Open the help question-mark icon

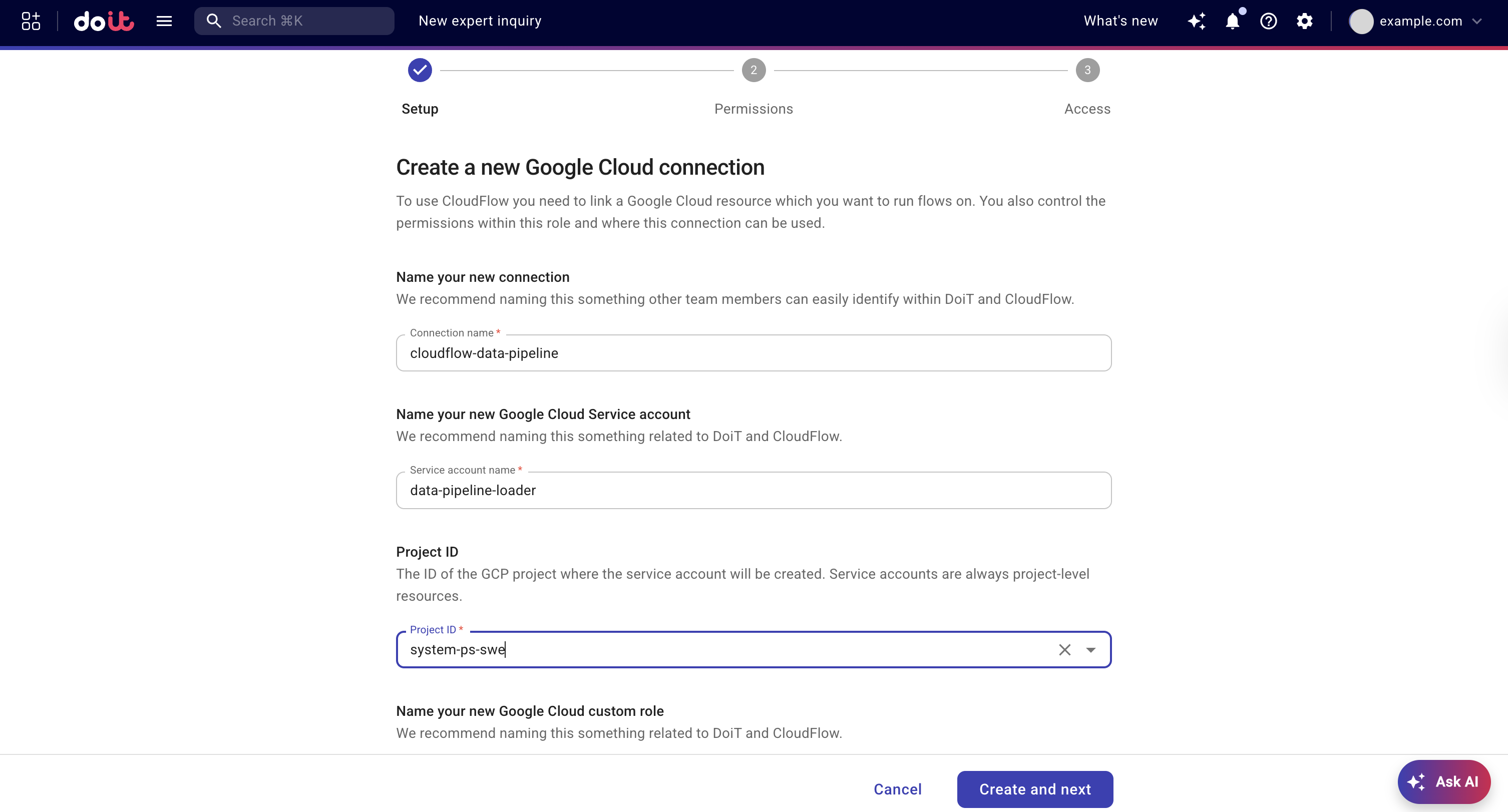click(1269, 21)
